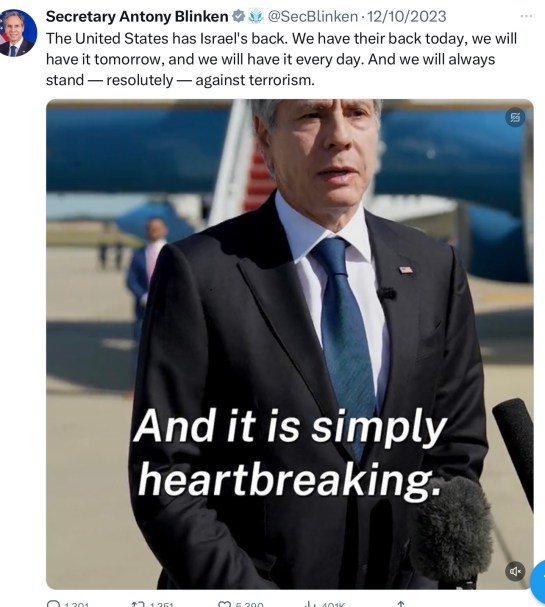
Task: Like the tweet with the heart icon
Action: pyautogui.click(x=225, y=604)
